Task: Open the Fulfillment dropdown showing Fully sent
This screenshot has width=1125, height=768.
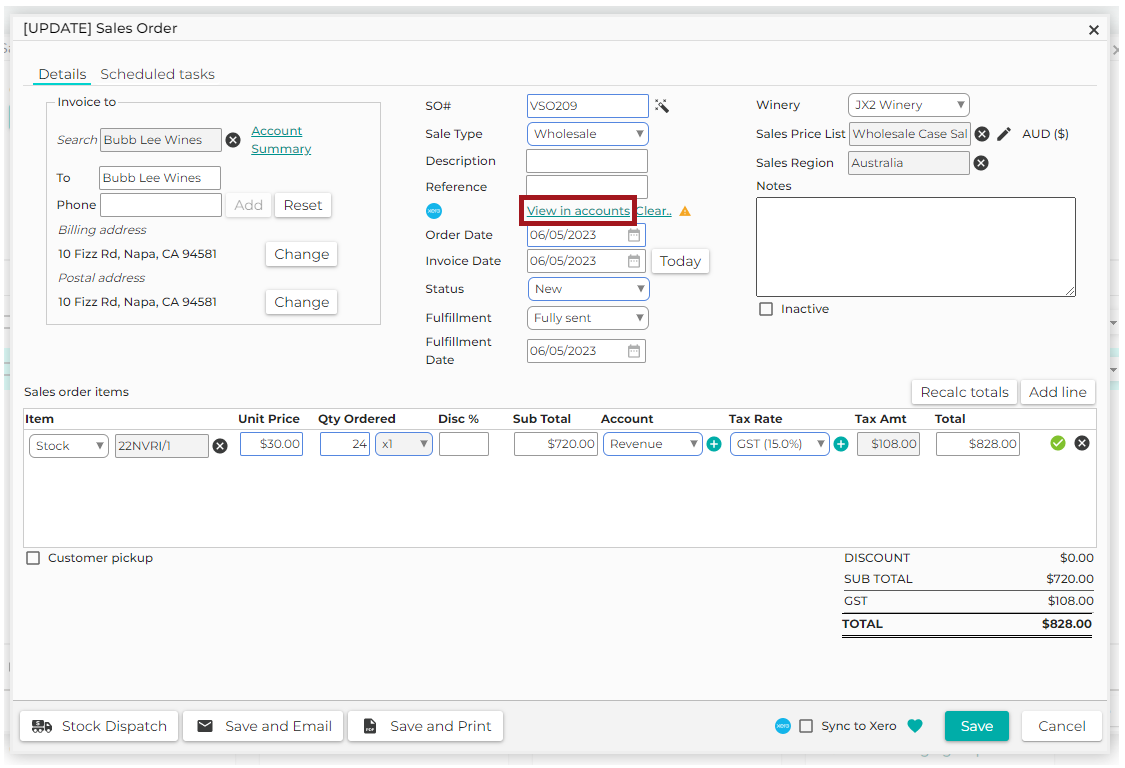Action: pyautogui.click(x=588, y=318)
